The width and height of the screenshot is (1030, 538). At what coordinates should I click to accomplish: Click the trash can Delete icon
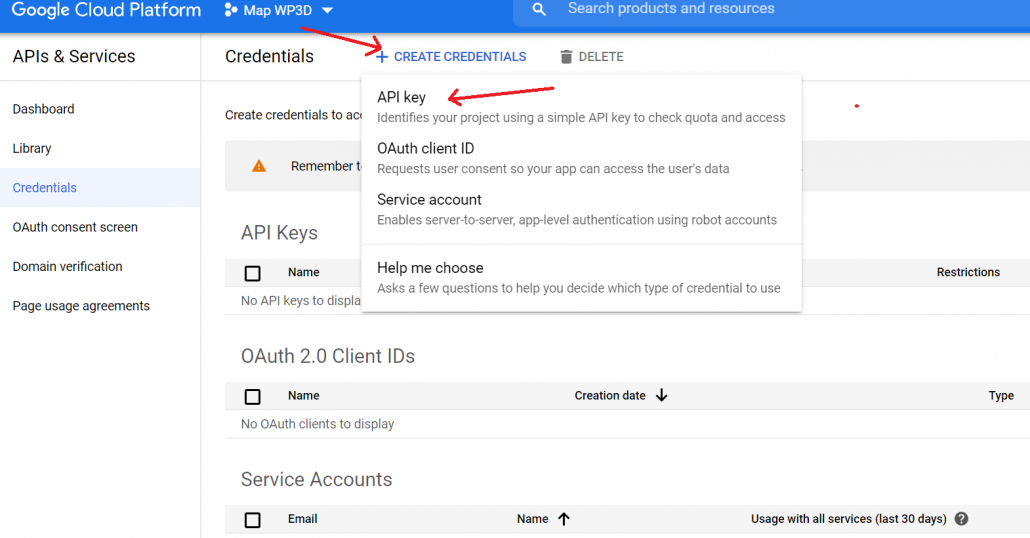pos(566,57)
